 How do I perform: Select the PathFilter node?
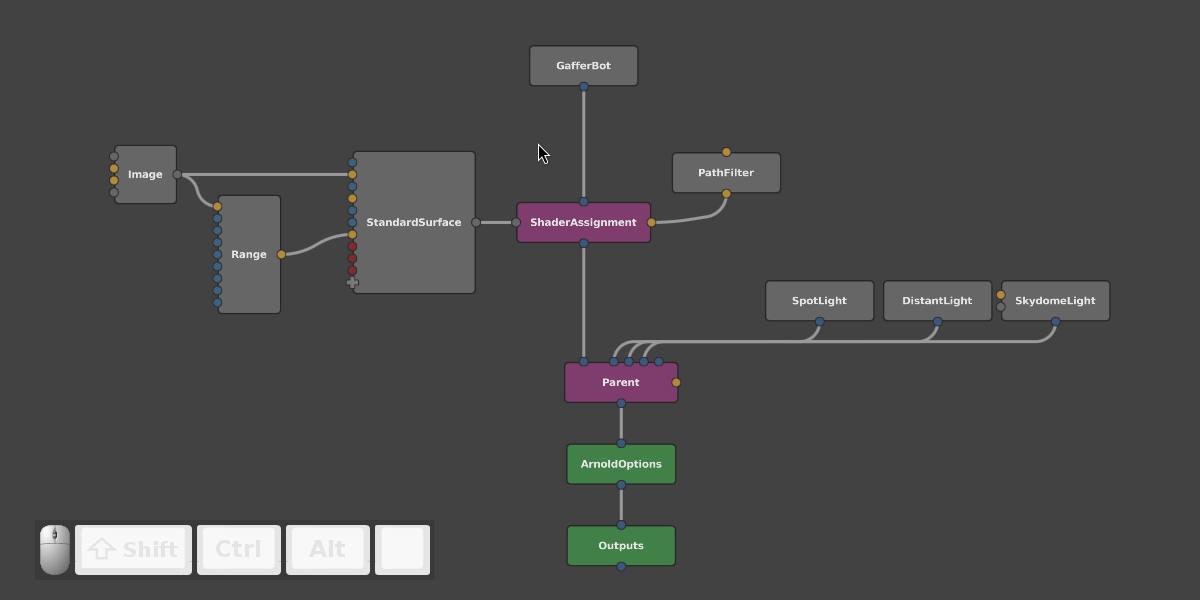[726, 173]
